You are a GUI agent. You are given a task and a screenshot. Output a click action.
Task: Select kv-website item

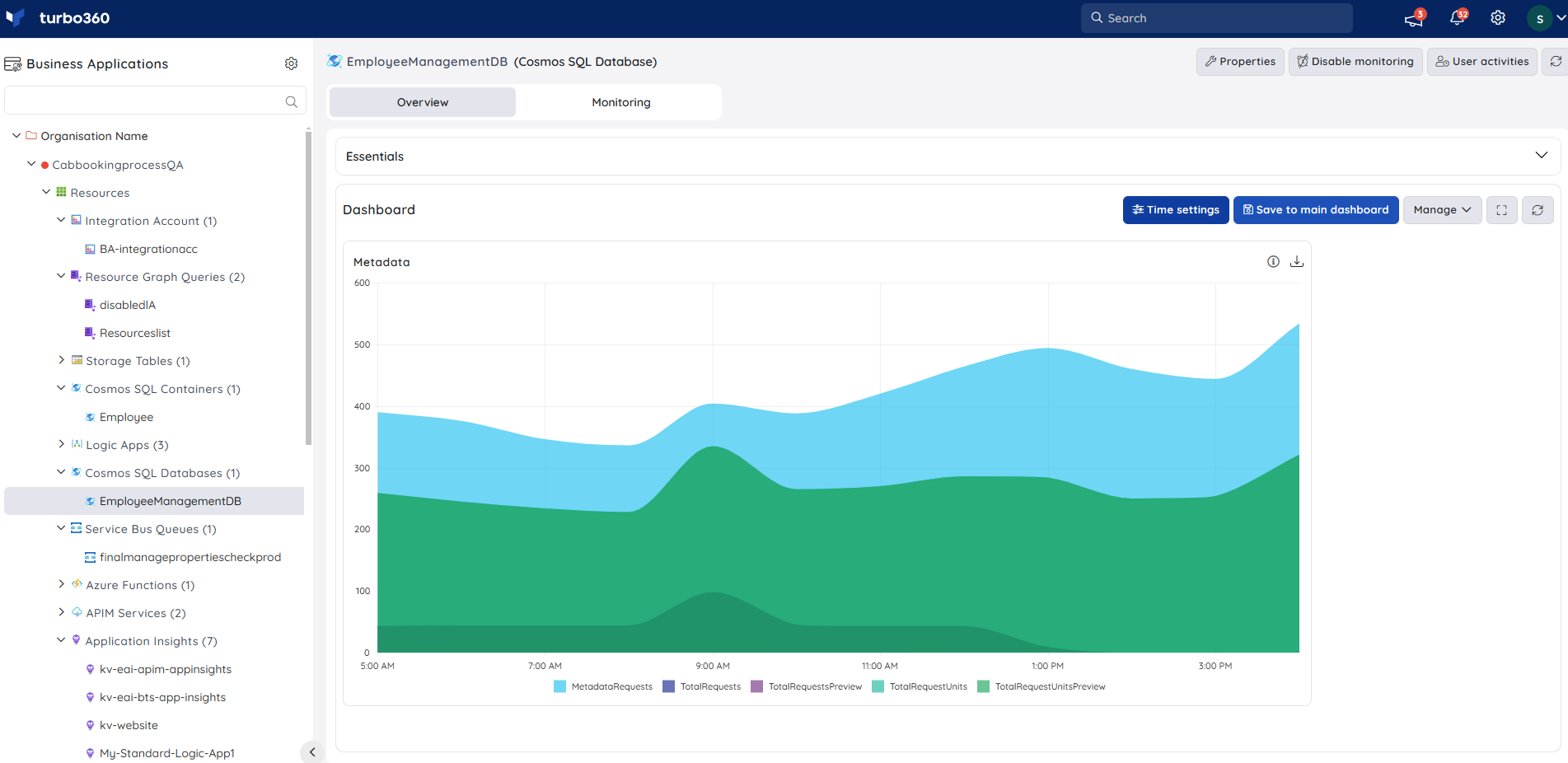[x=129, y=725]
